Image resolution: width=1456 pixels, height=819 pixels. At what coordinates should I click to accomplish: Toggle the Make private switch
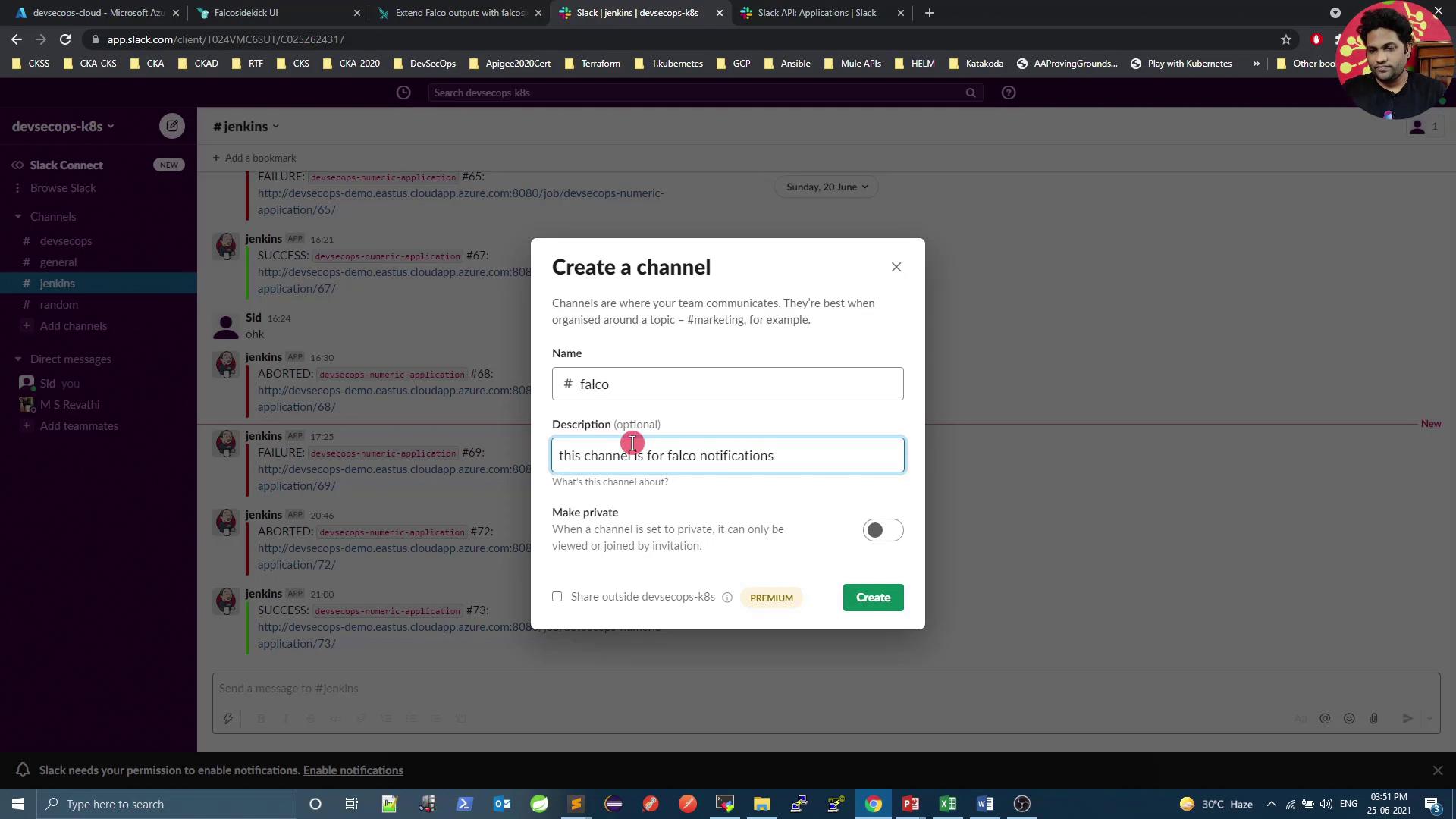(x=883, y=530)
